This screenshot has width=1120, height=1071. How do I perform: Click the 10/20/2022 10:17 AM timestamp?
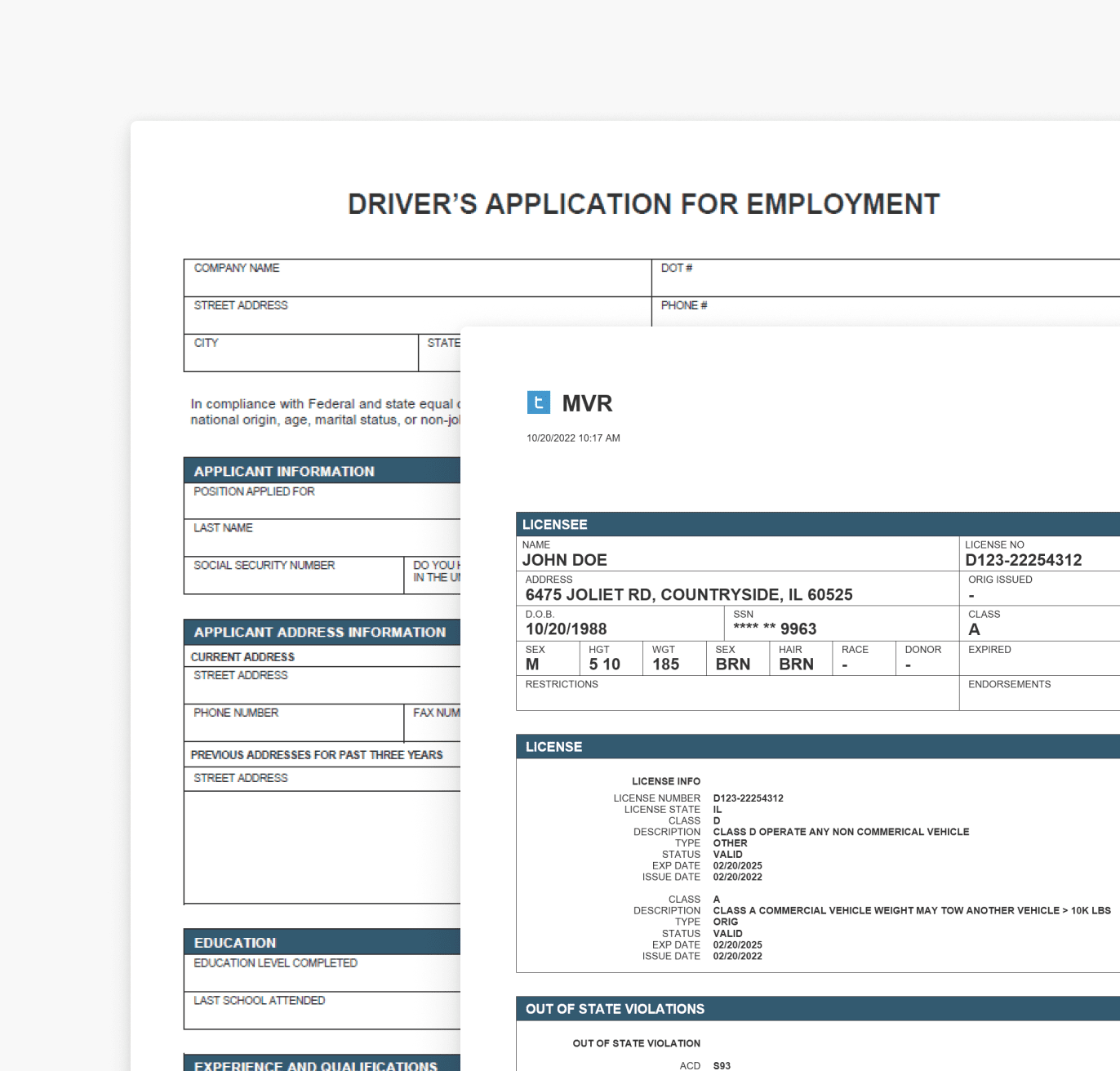click(x=573, y=438)
